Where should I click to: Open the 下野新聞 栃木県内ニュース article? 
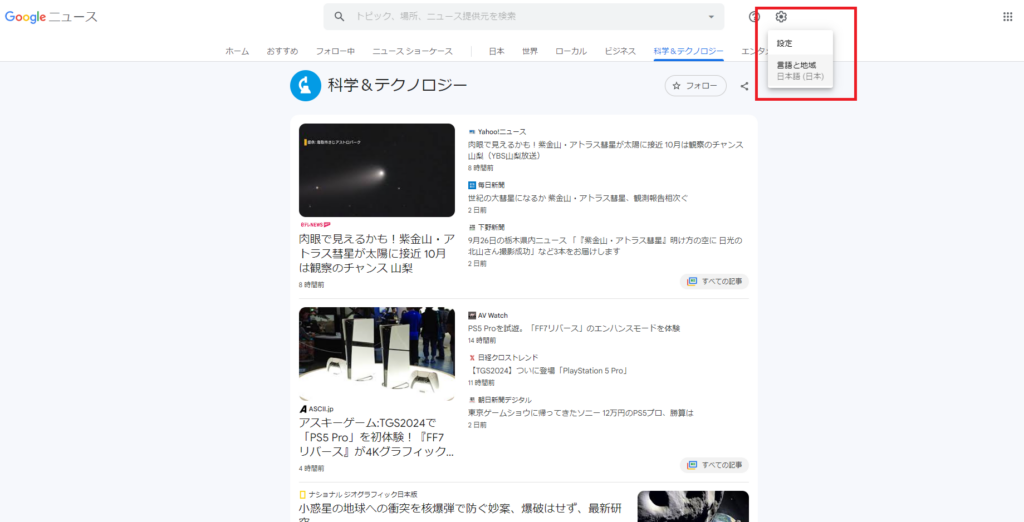click(605, 246)
